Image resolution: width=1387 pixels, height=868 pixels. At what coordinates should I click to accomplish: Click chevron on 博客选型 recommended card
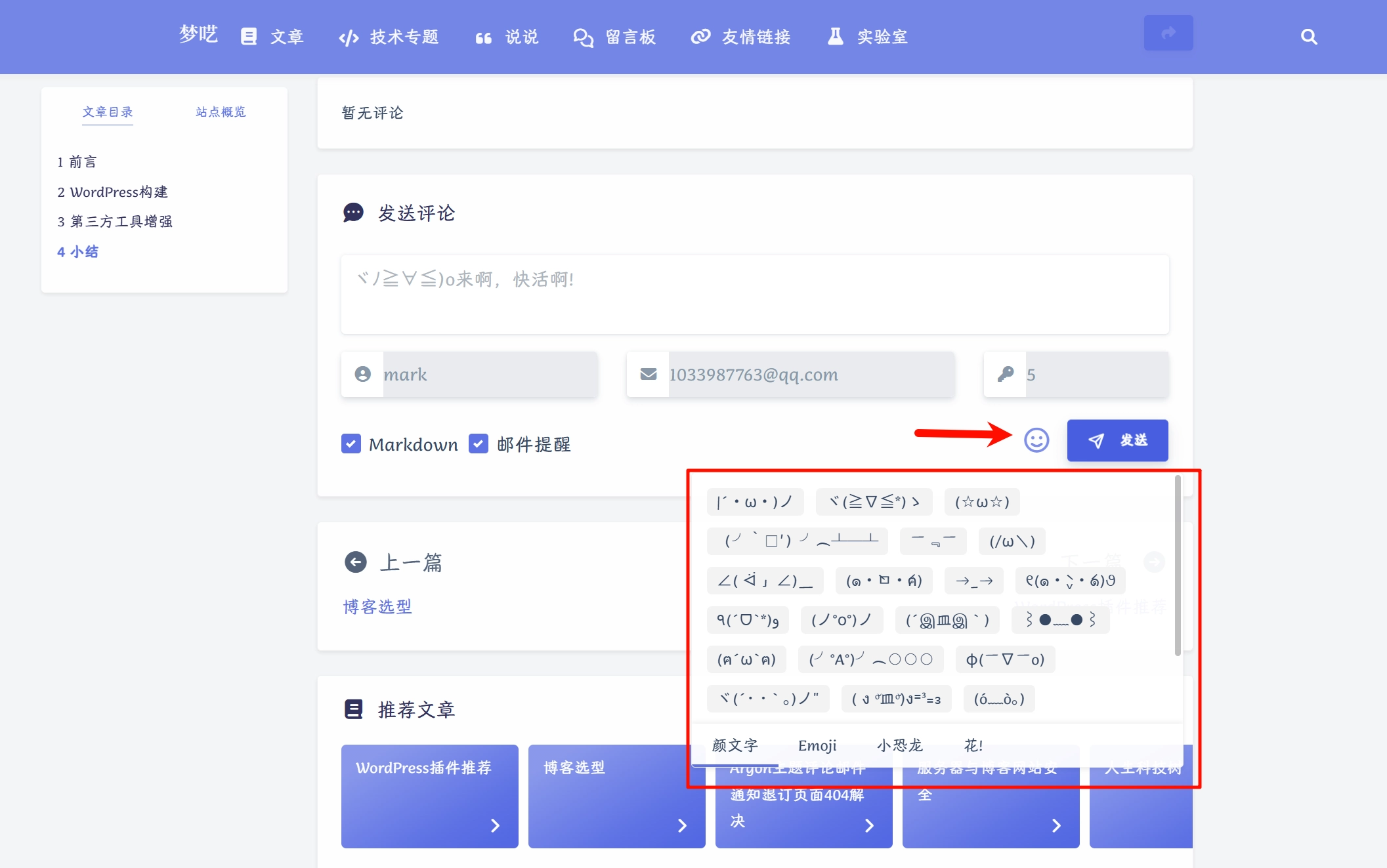pos(683,825)
